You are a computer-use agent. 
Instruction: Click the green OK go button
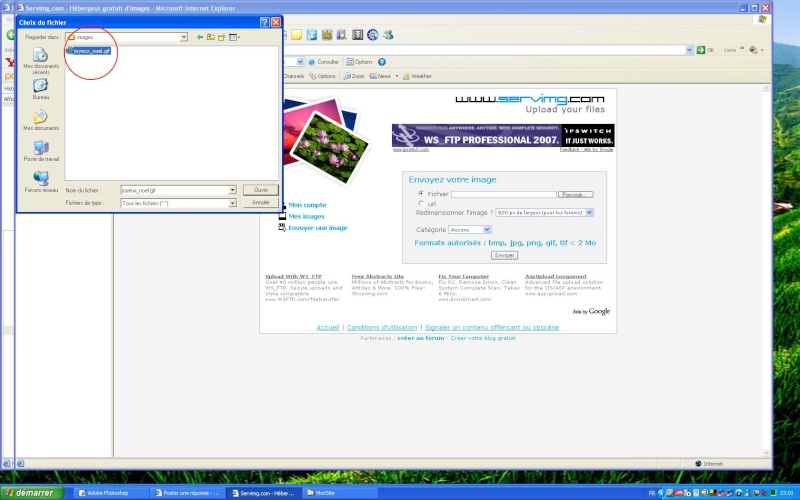(706, 49)
